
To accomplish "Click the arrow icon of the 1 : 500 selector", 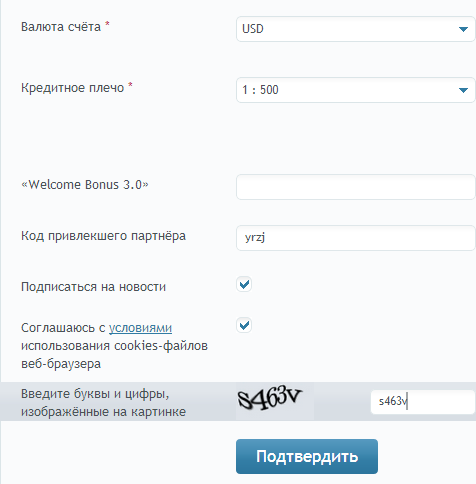I will (463, 90).
